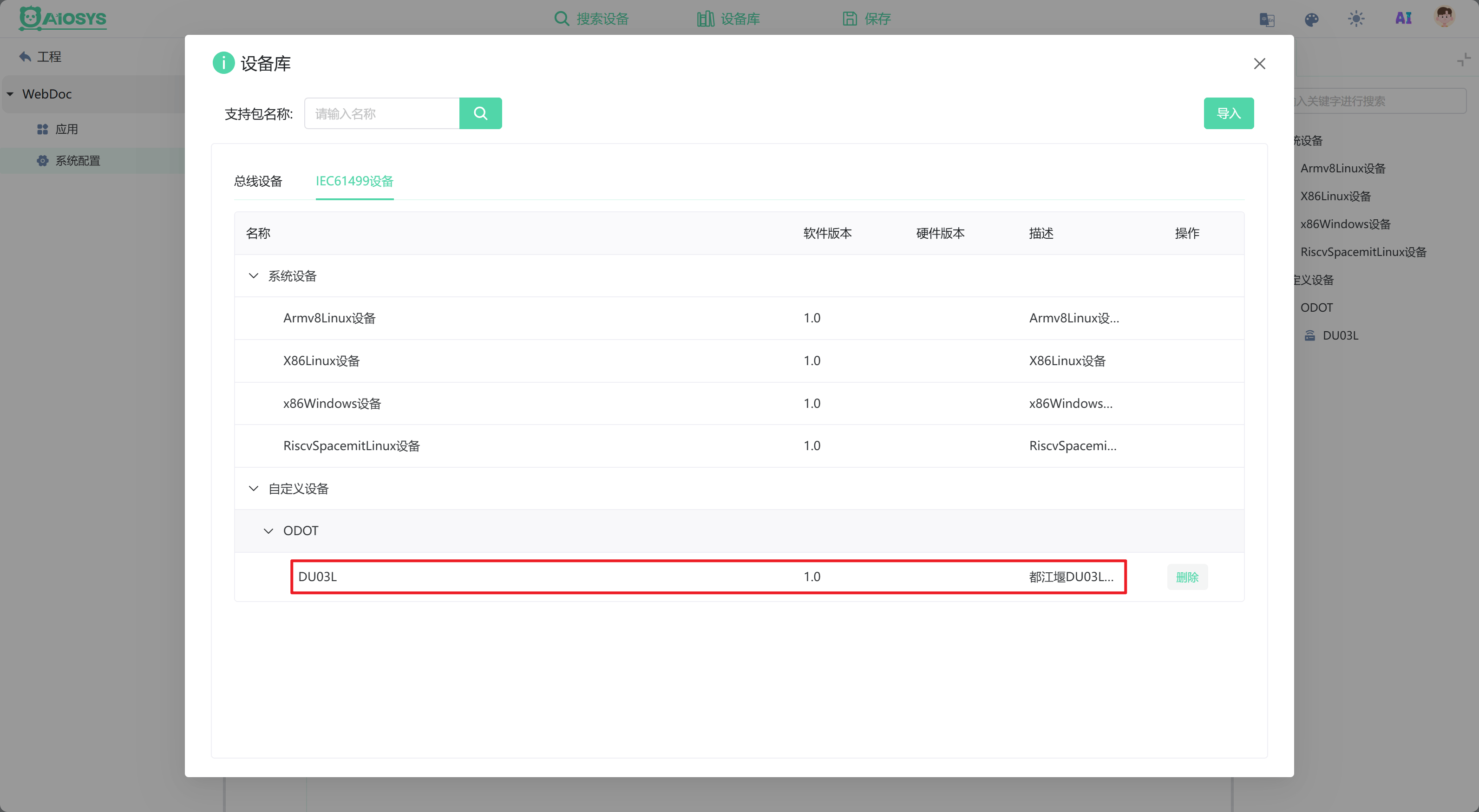Click the keyword search field in right panel
1479x812 pixels.
1380,101
